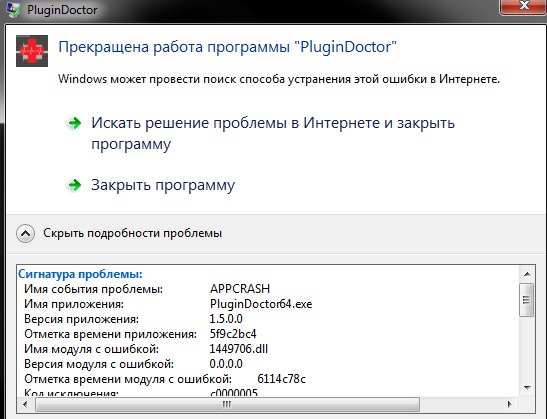The width and height of the screenshot is (547, 419).
Task: Click horizontal scrollbar left arrow
Action: [x=25, y=404]
